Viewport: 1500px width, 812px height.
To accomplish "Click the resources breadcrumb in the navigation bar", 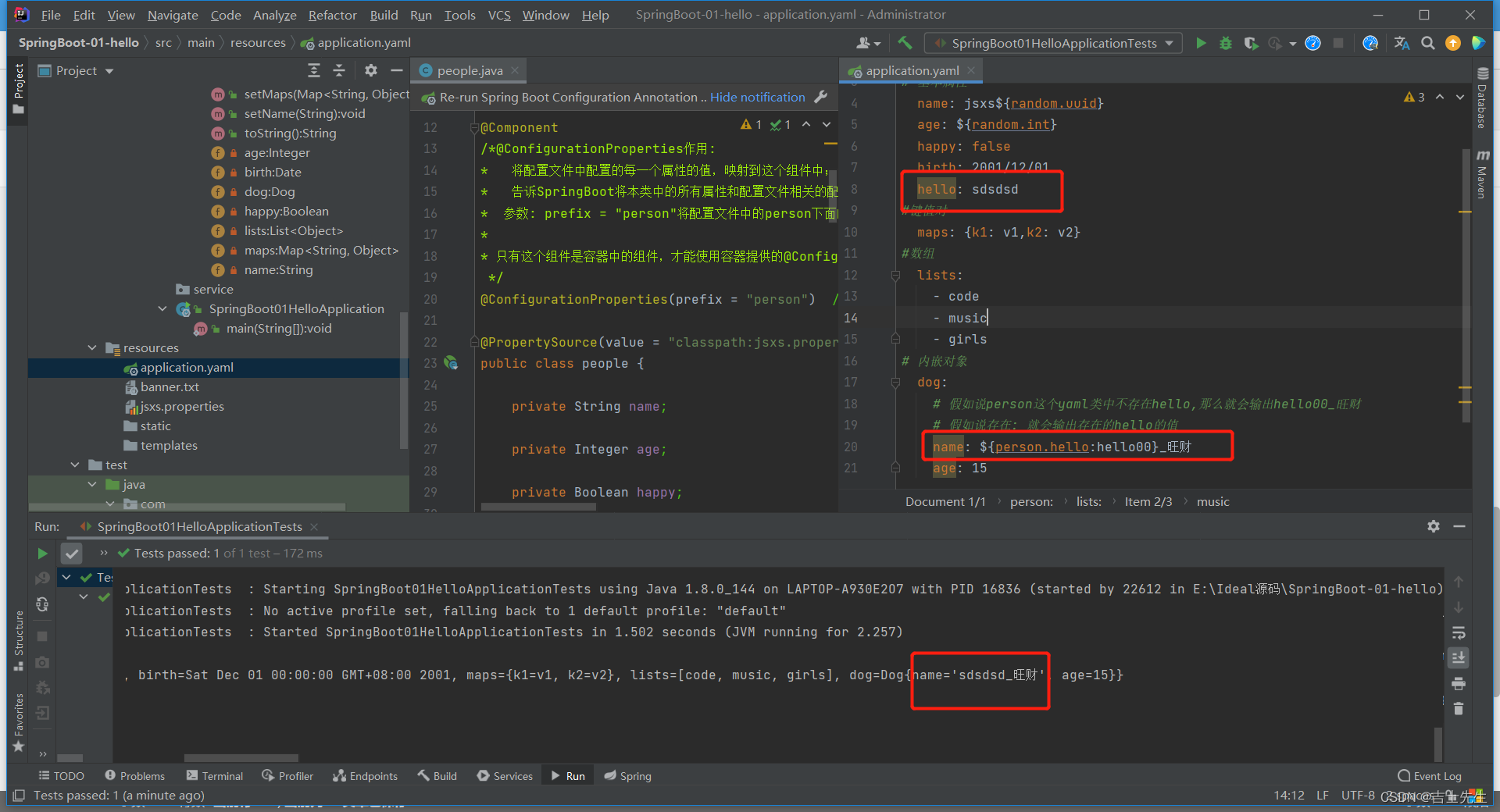I will [x=258, y=43].
